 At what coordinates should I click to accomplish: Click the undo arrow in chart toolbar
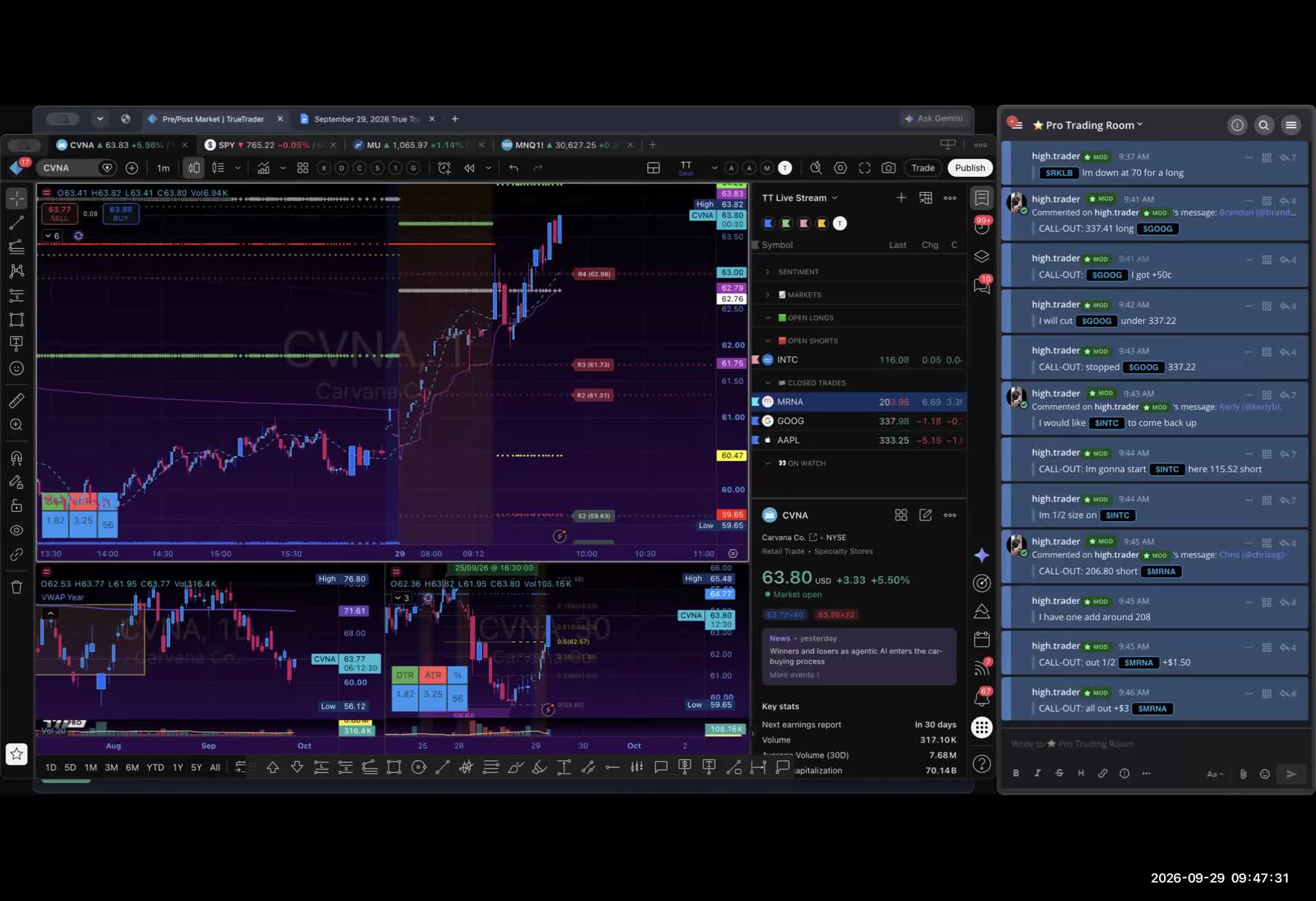[x=513, y=168]
